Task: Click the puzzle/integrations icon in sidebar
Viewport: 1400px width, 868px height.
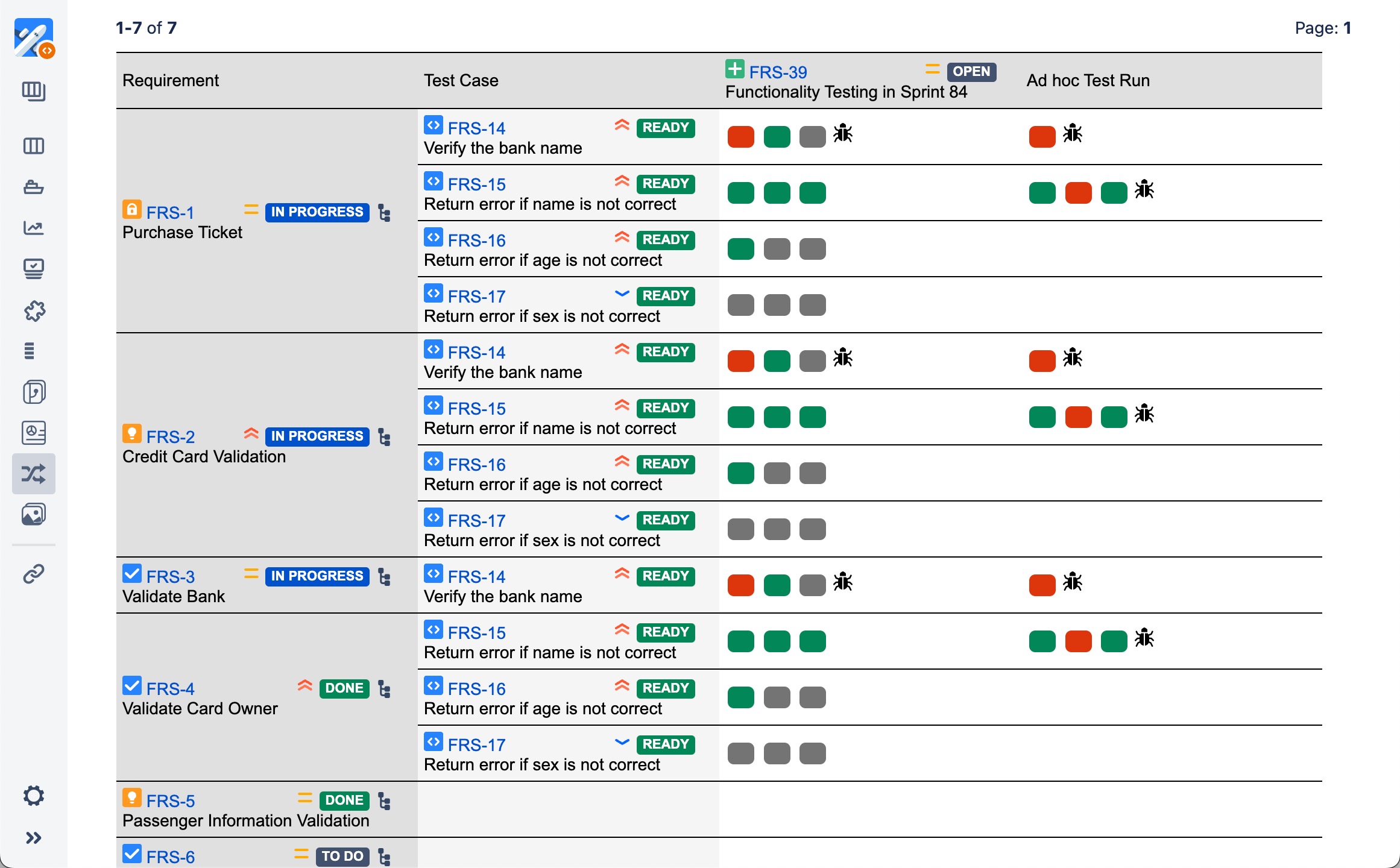Action: pos(35,309)
